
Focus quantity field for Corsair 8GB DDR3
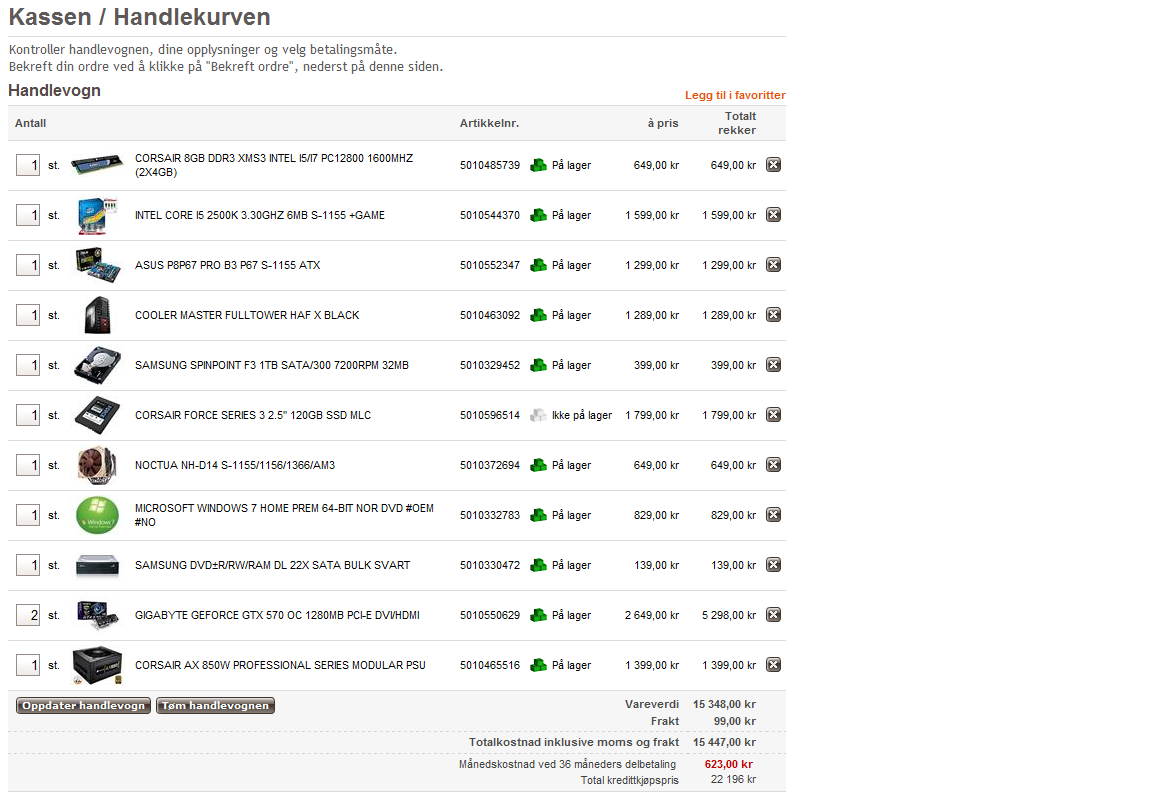pos(28,165)
